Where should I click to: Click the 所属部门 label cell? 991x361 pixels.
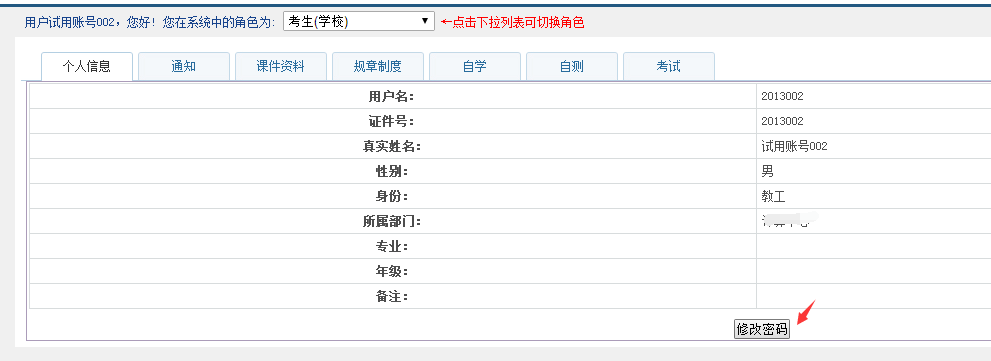tap(393, 221)
